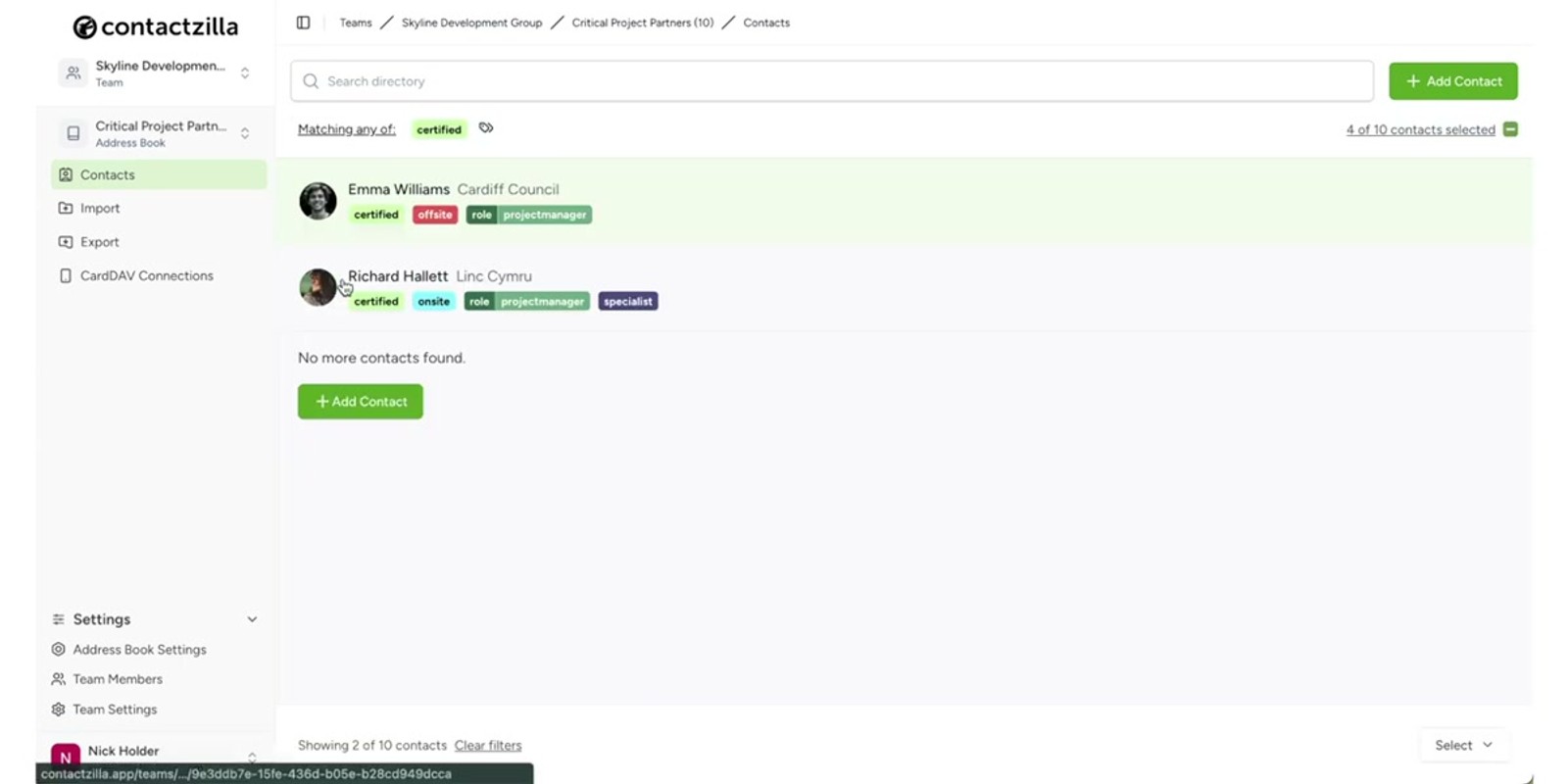The image size is (1568, 784).
Task: Open the Emma Williams contact
Action: point(399,189)
